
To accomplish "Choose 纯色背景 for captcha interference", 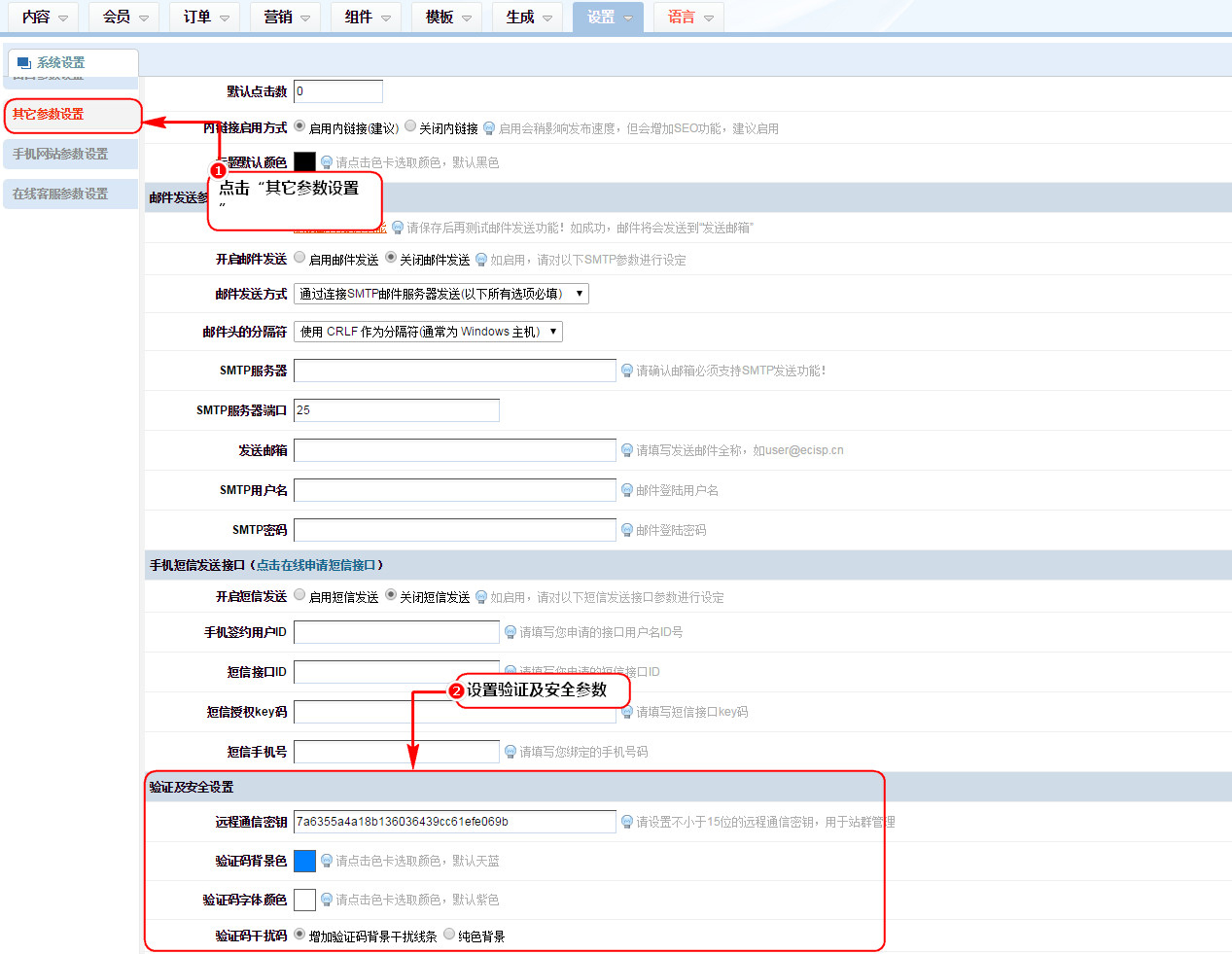I will point(449,935).
